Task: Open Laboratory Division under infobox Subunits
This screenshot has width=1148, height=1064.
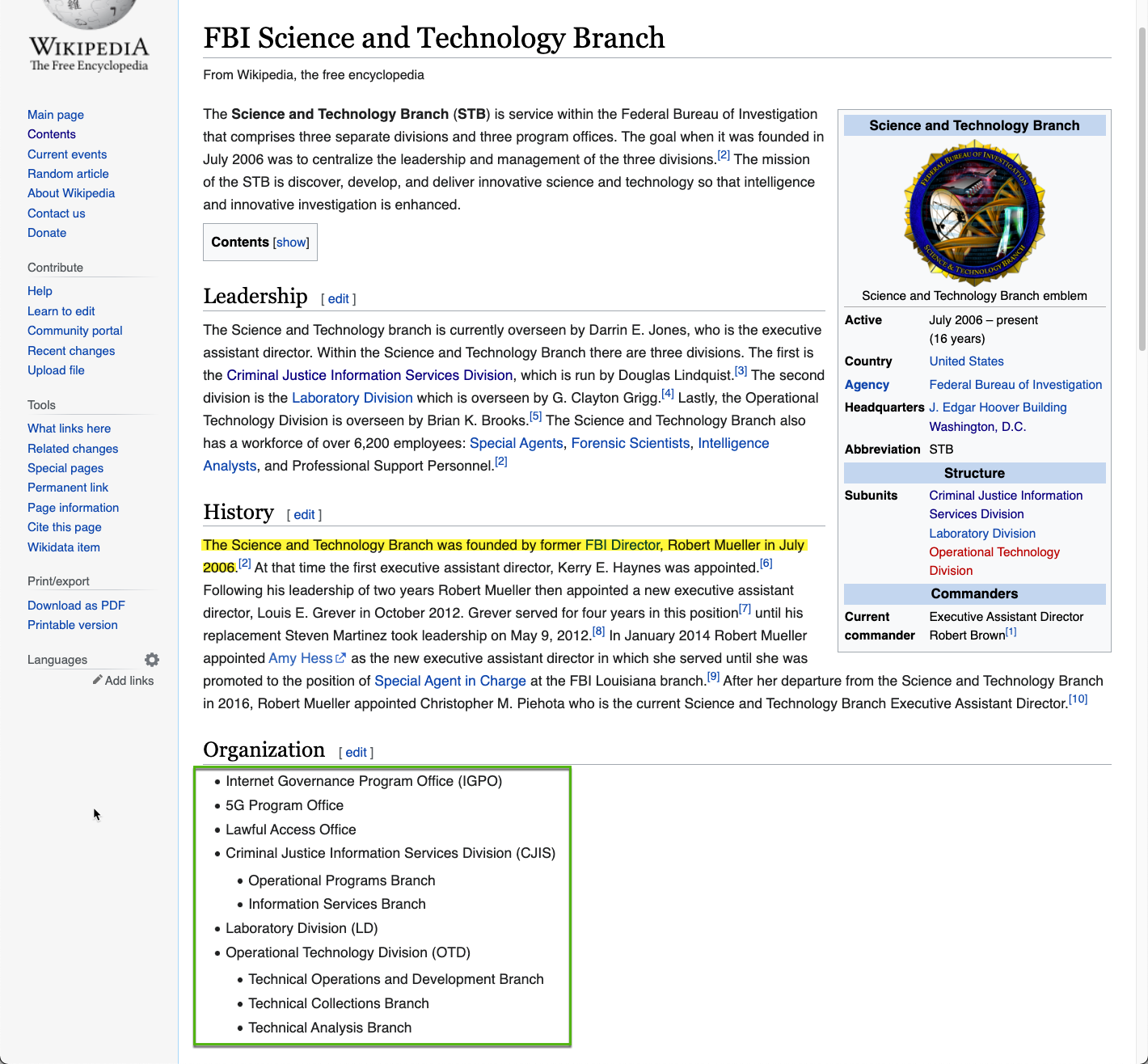Action: [982, 534]
